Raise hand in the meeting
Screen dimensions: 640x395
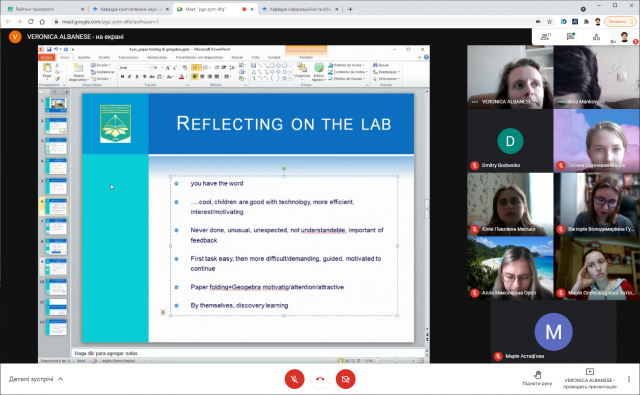pyautogui.click(x=538, y=378)
